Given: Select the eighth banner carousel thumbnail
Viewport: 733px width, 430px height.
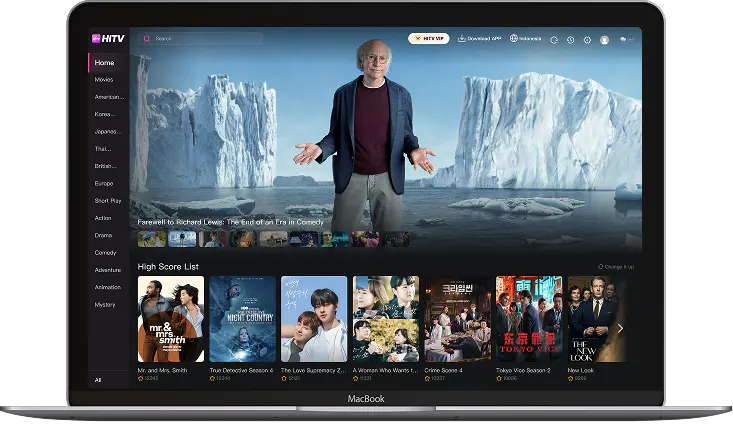Looking at the screenshot, I should (365, 239).
